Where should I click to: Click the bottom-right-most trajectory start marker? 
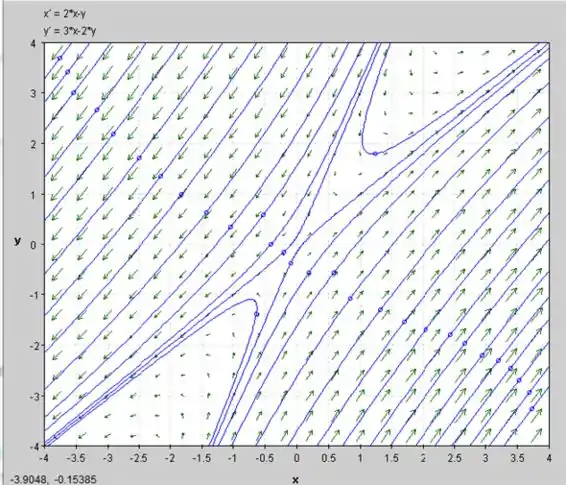pos(532,408)
